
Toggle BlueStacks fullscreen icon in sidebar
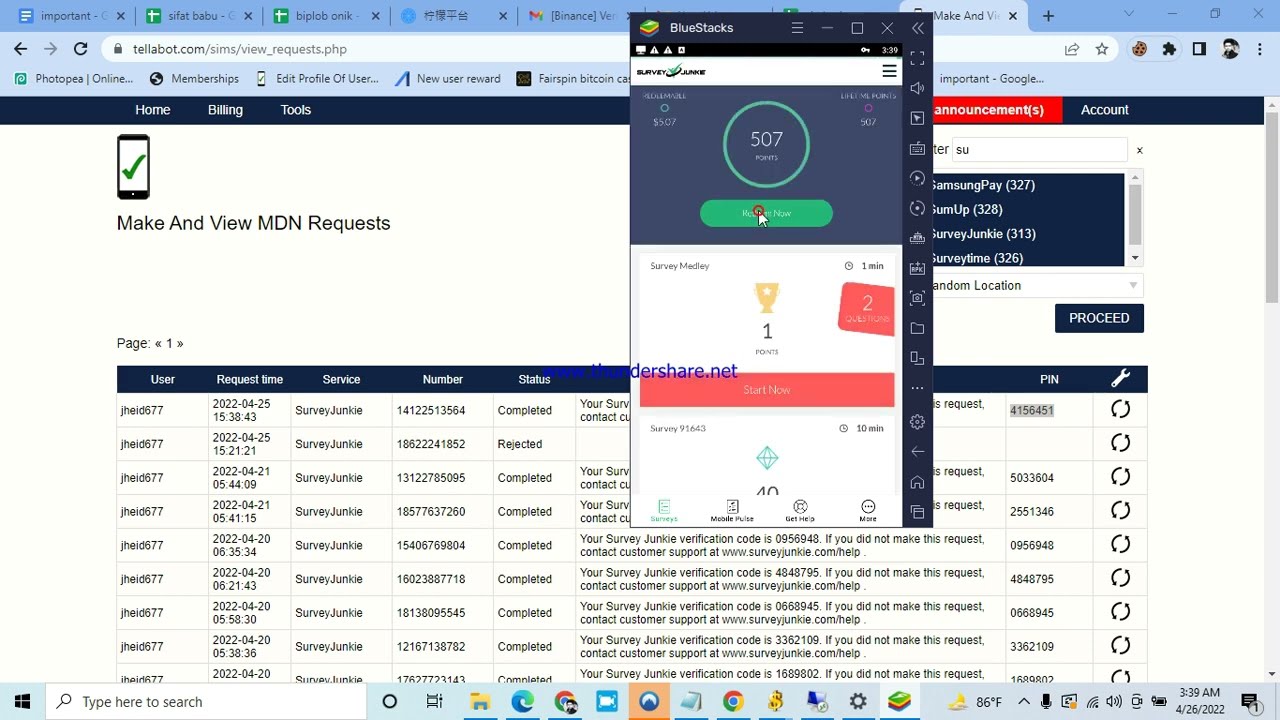[x=917, y=59]
